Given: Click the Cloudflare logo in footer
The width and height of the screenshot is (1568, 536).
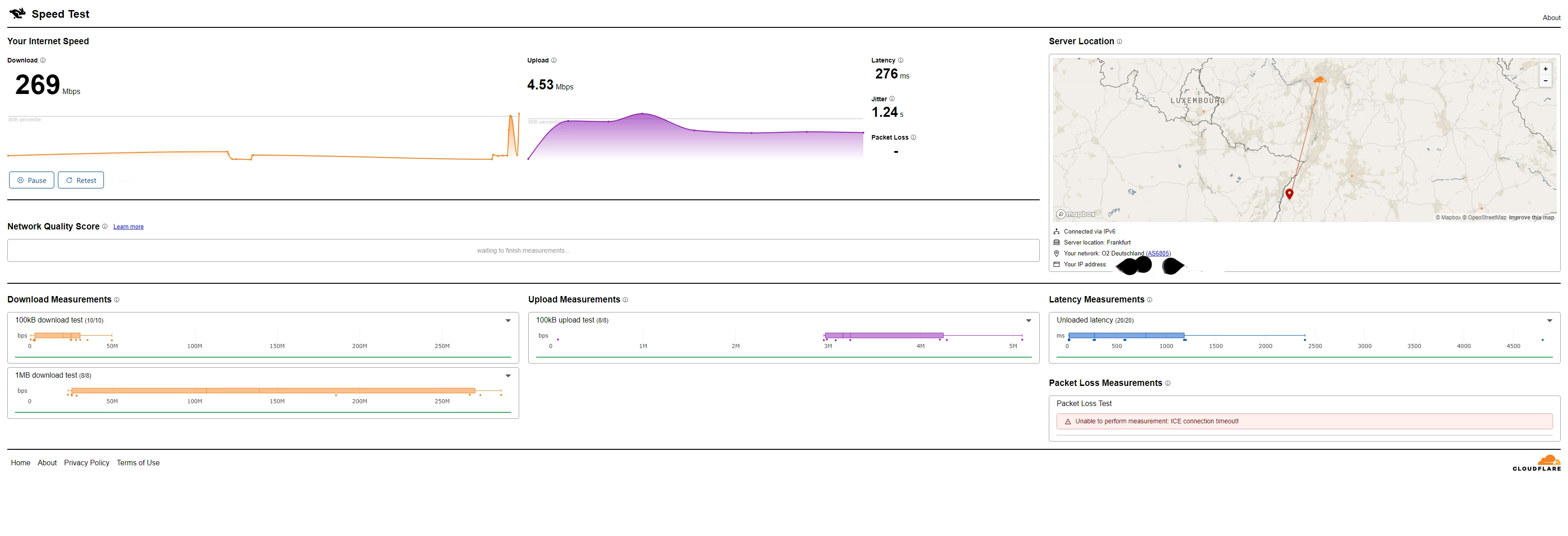Looking at the screenshot, I should tap(1537, 463).
